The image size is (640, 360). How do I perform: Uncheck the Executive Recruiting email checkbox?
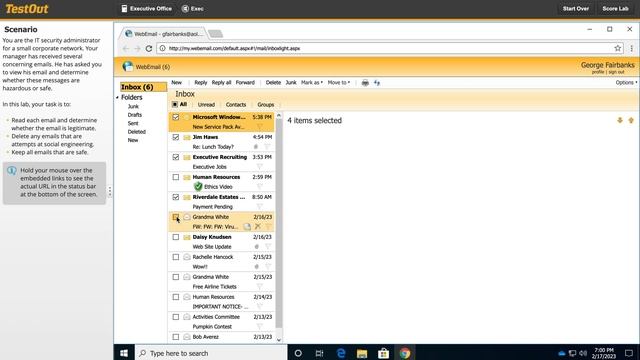point(176,157)
